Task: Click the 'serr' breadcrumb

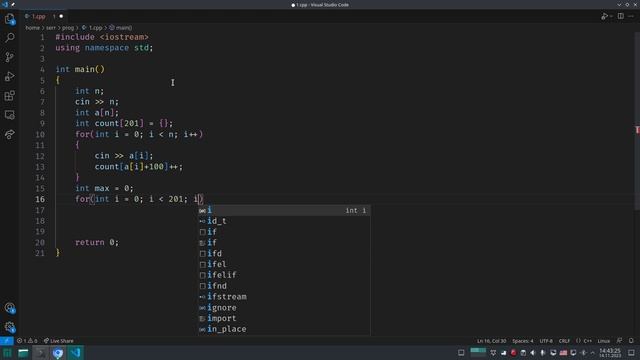Action: [x=51, y=28]
